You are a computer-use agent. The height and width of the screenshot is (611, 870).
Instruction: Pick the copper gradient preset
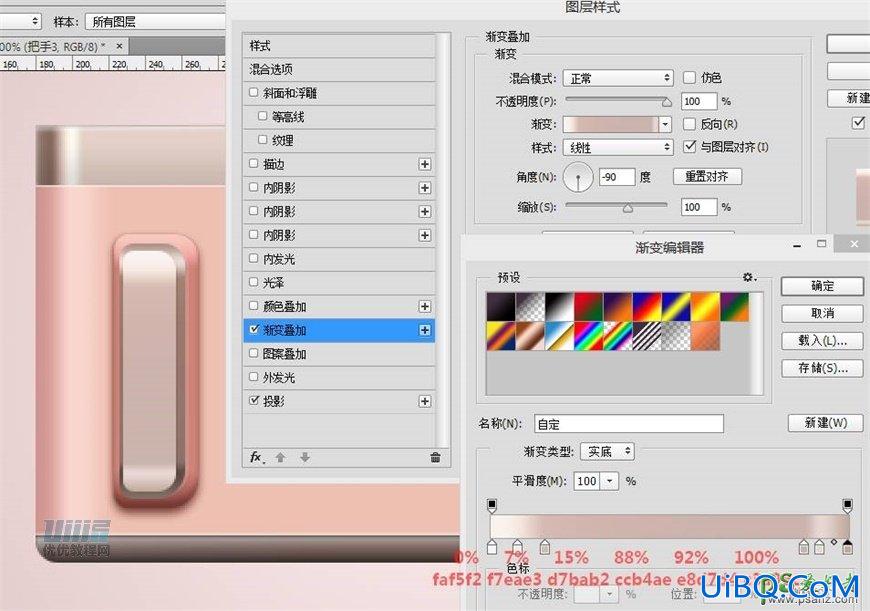click(530, 336)
